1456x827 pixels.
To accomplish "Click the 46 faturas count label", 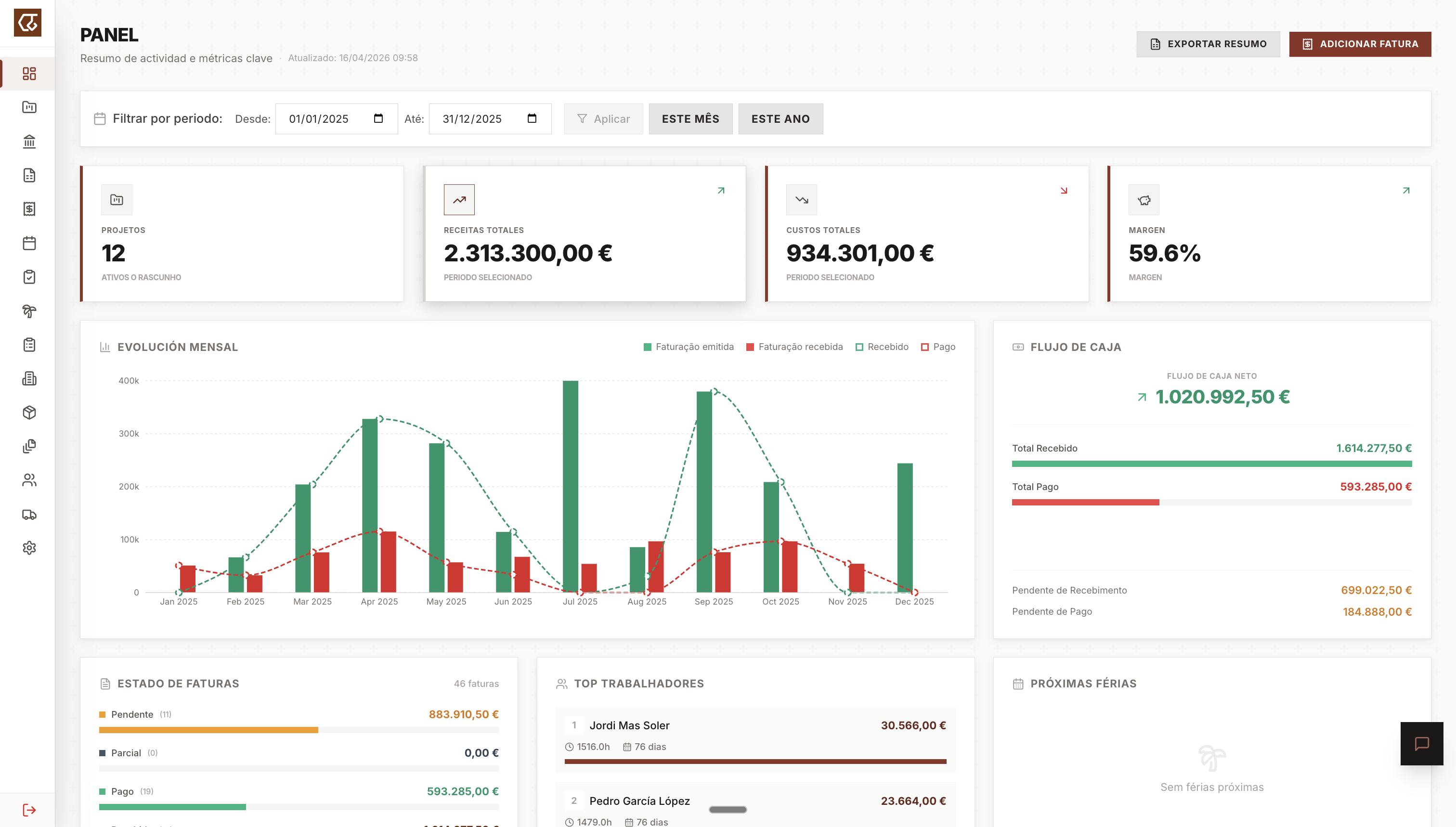I will [x=476, y=684].
